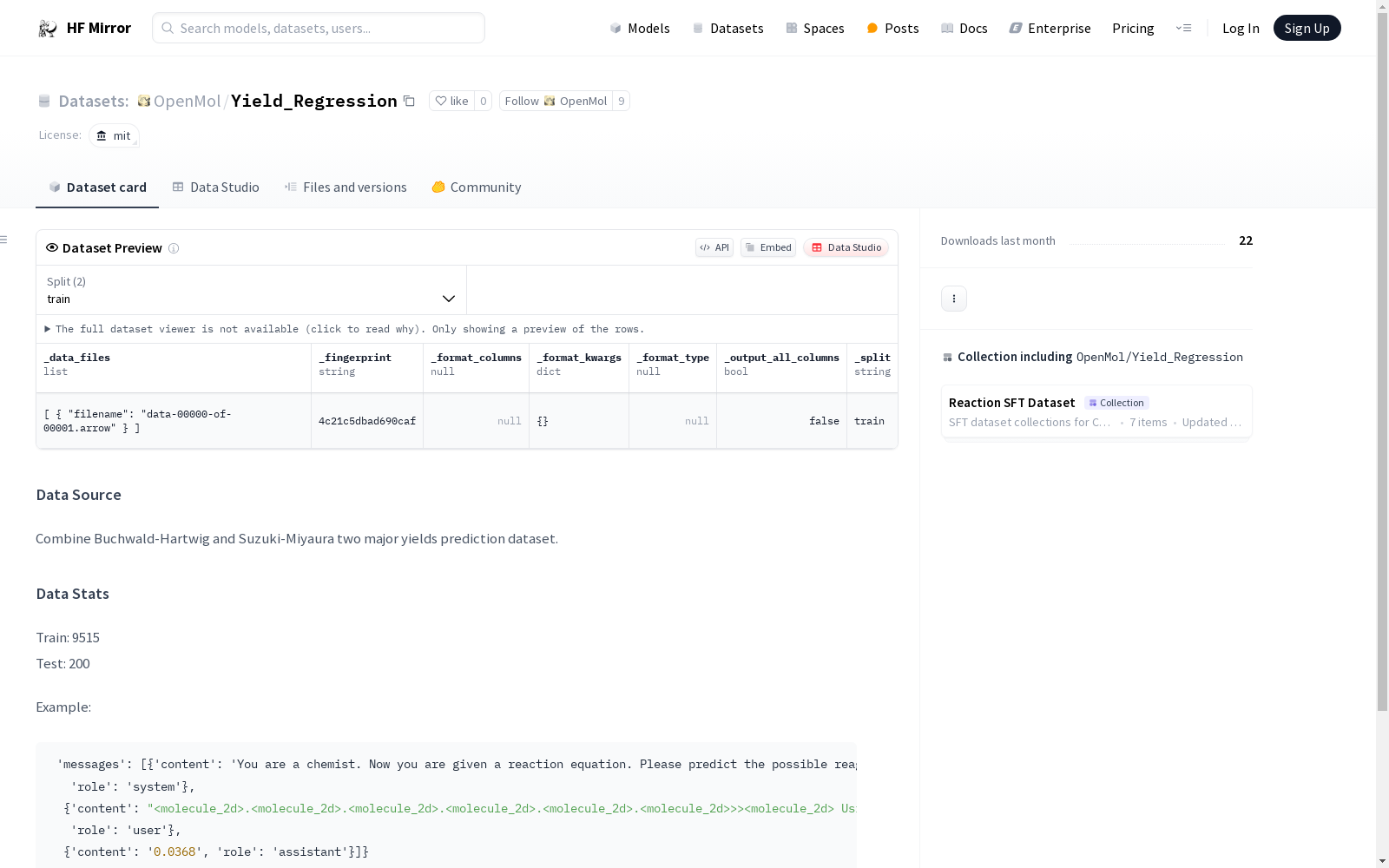Open the OpenMol organization link in title
Viewport: 1389px width, 868px height.
tap(188, 101)
